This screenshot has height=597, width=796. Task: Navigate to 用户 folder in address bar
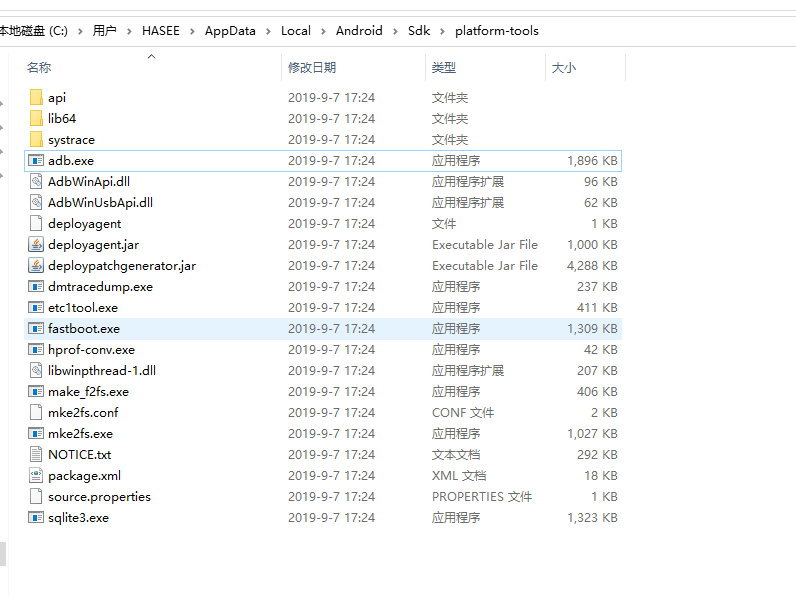(105, 31)
